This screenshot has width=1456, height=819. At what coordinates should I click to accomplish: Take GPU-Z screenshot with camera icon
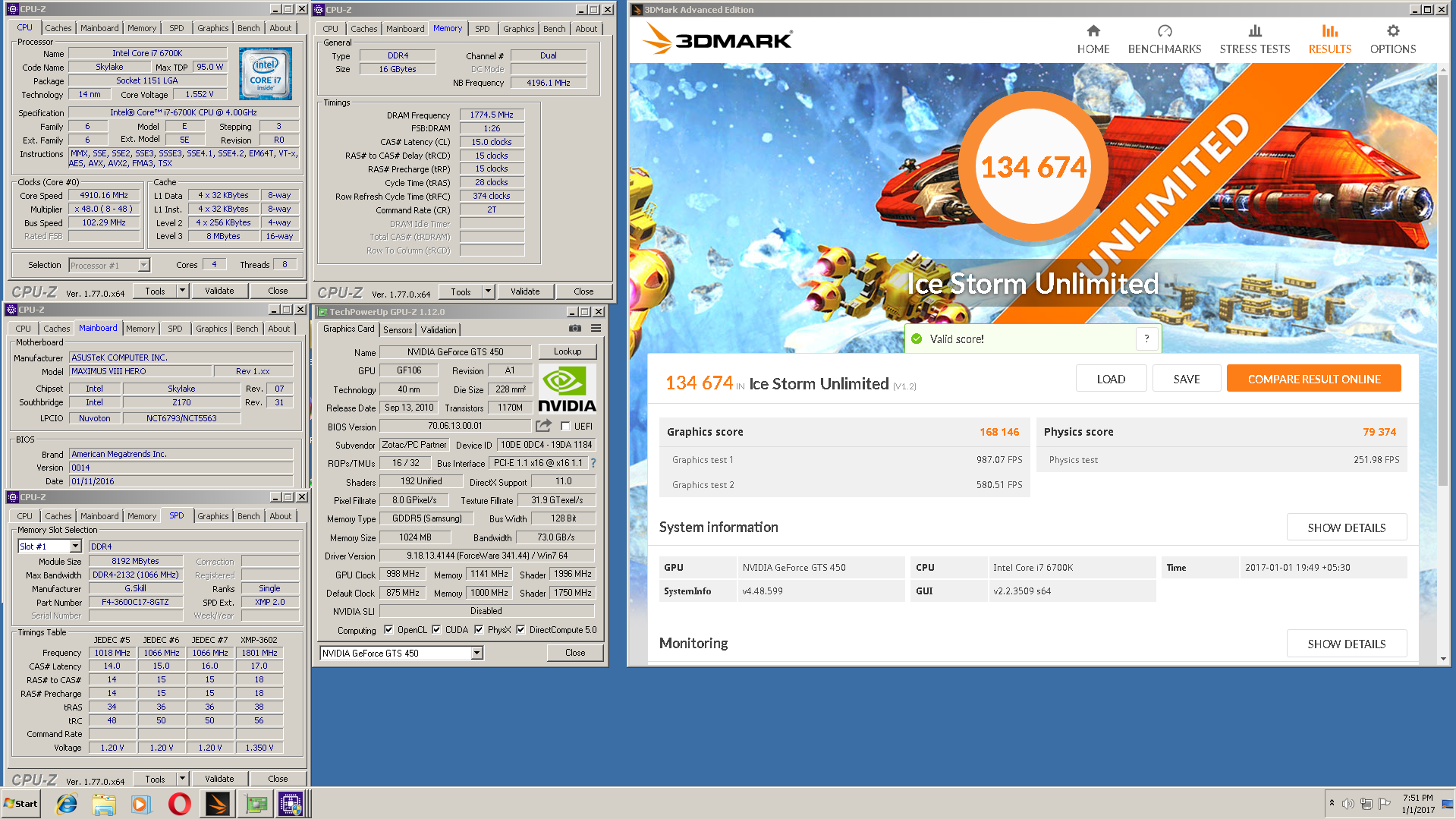coord(575,329)
